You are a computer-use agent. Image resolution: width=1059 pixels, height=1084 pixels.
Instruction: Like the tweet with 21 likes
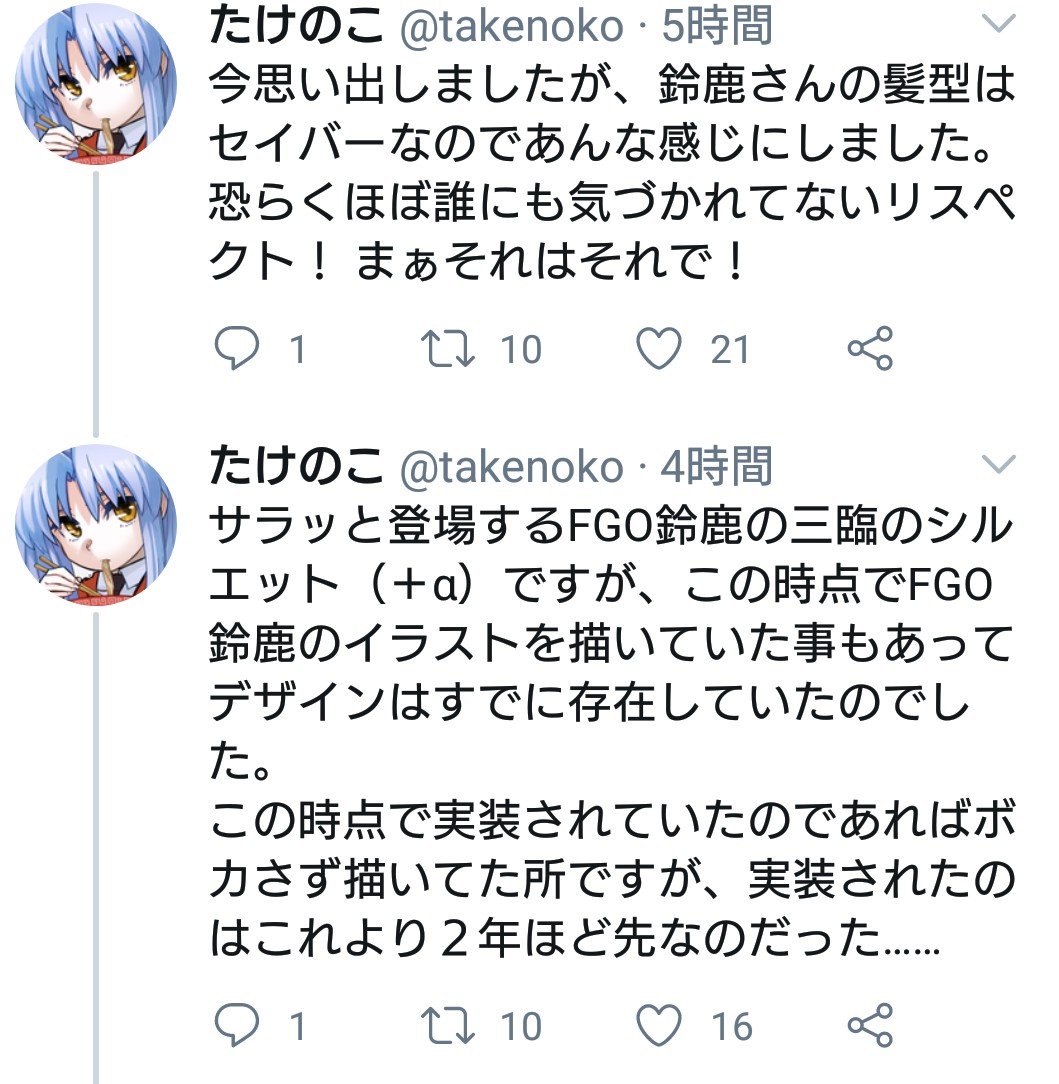[659, 349]
